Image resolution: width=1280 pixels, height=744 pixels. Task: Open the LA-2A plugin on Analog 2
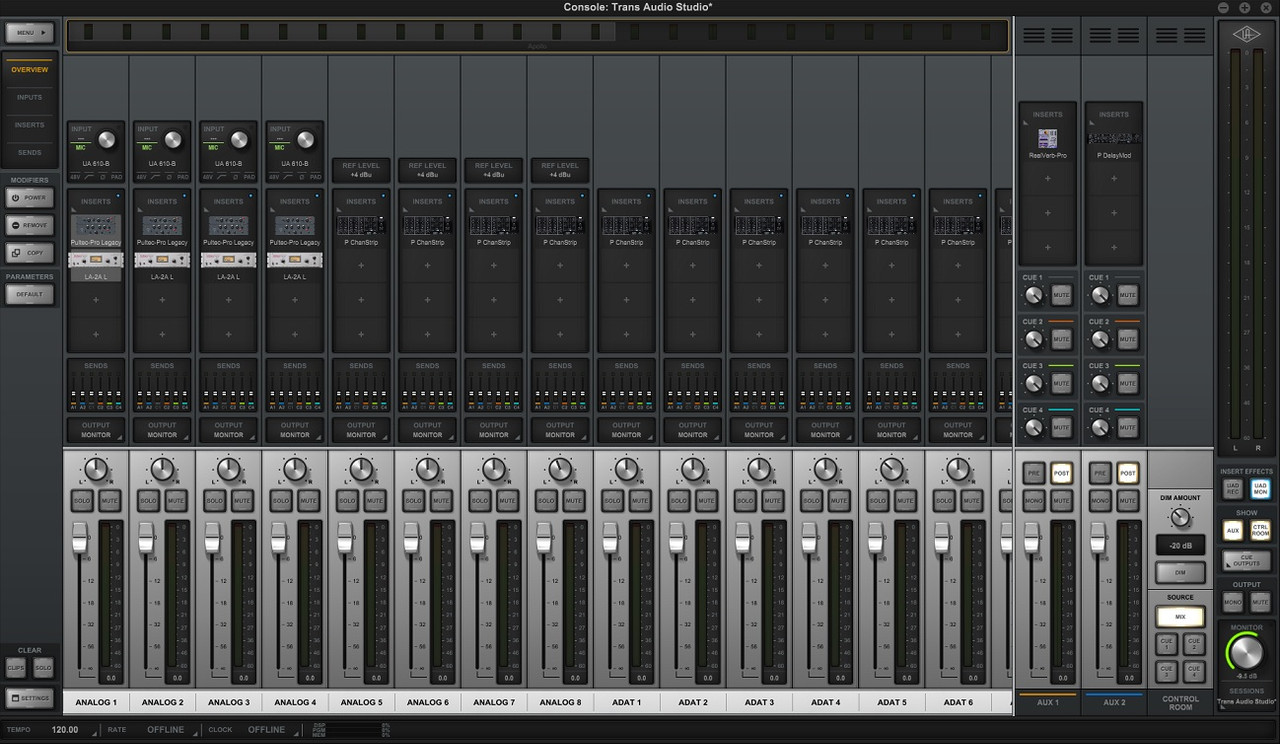point(162,260)
